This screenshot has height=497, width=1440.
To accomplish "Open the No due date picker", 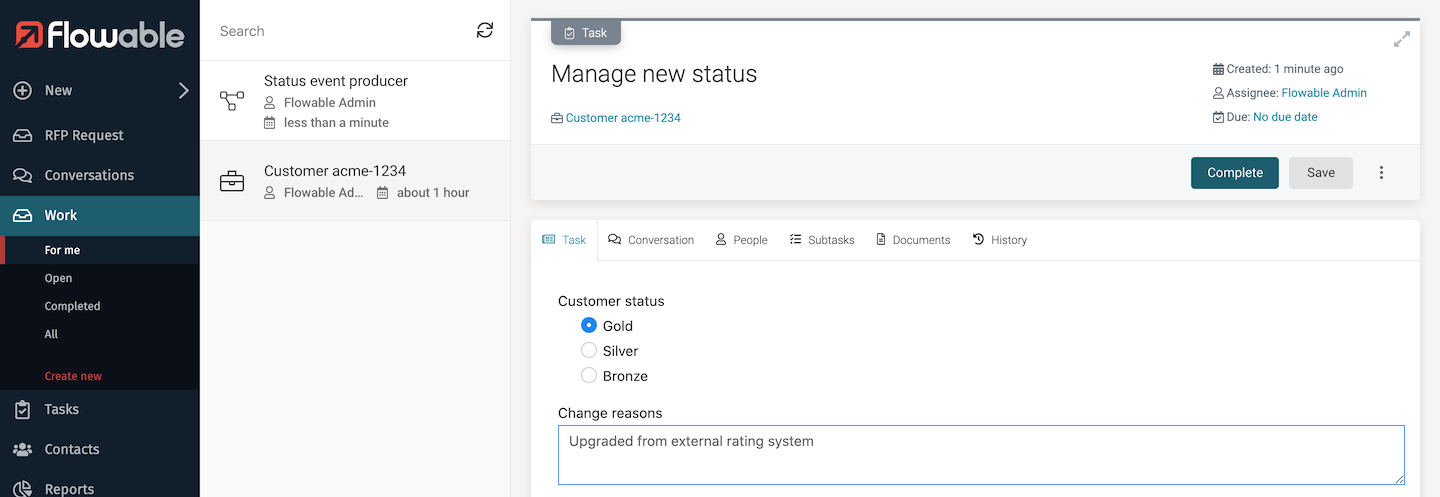I will tap(1285, 117).
